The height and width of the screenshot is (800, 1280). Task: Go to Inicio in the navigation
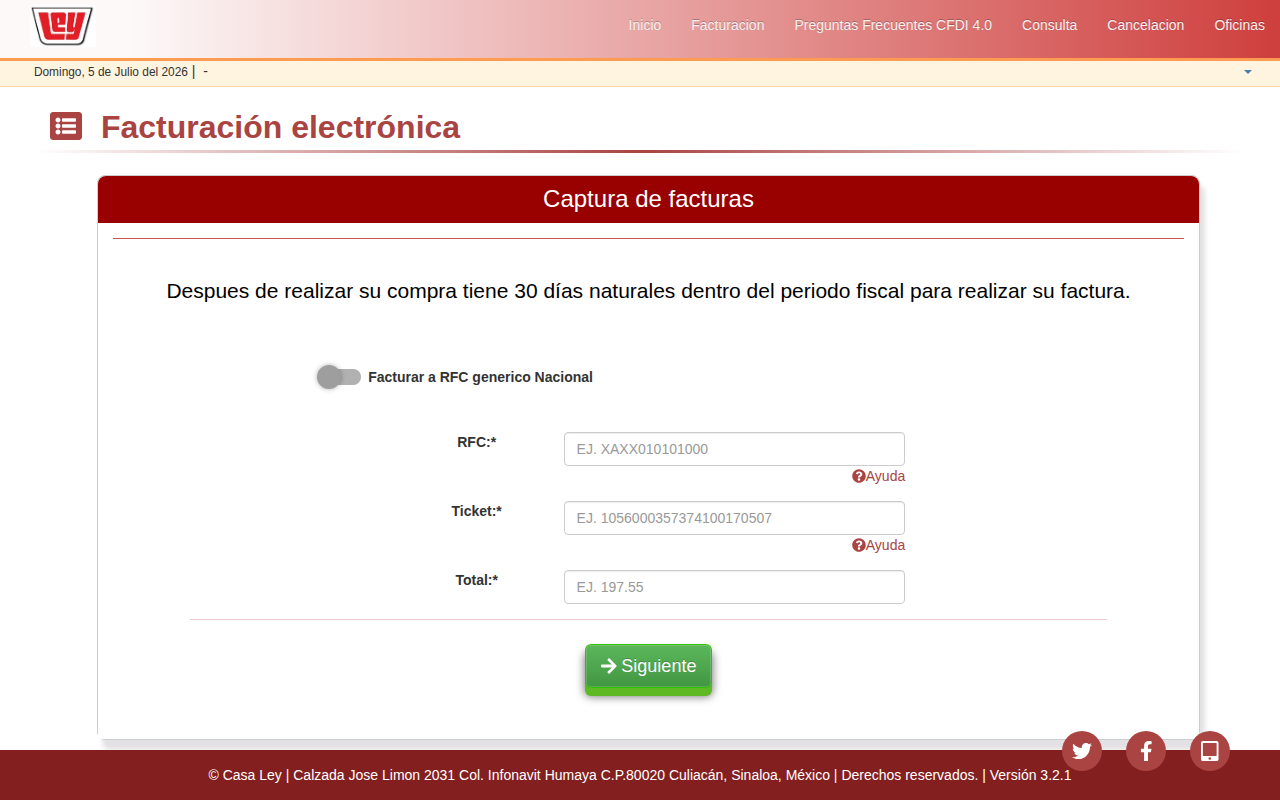645,25
